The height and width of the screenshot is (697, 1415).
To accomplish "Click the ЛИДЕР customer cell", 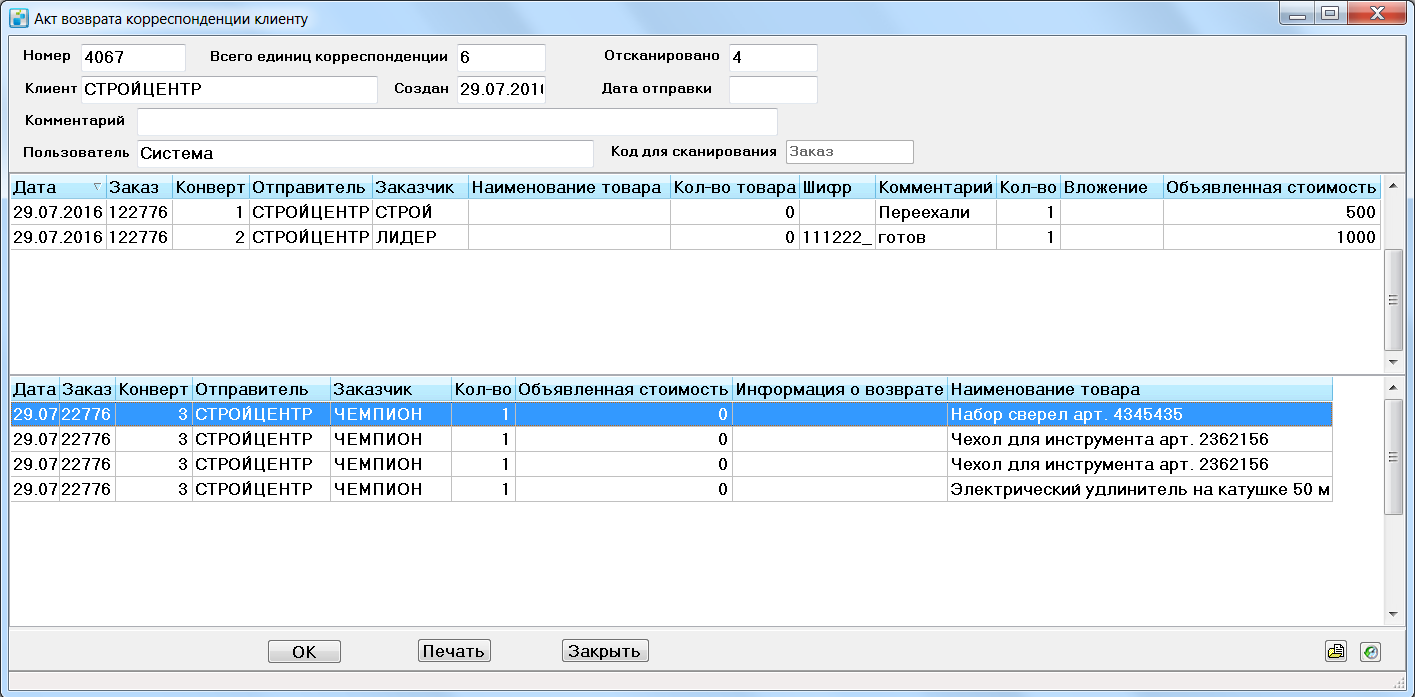I will tap(420, 237).
